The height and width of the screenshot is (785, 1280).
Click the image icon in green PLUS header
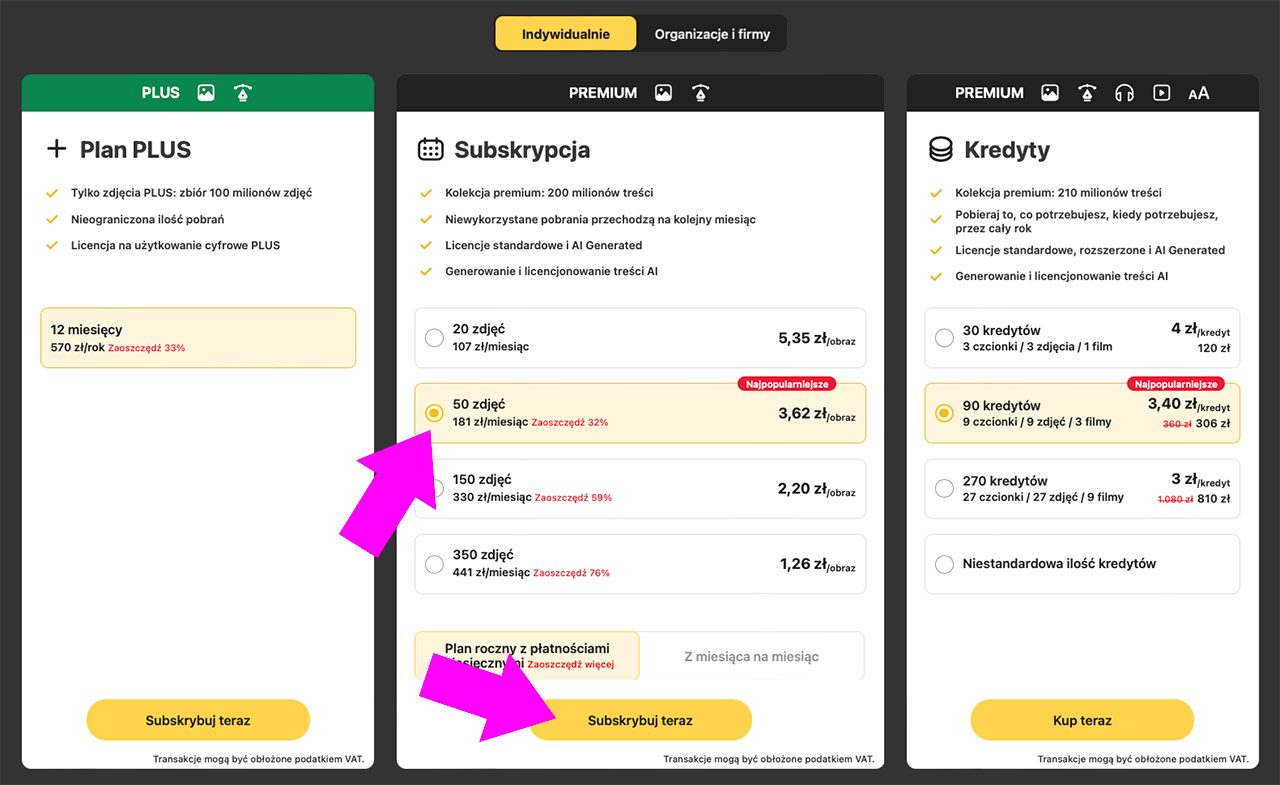tap(206, 93)
